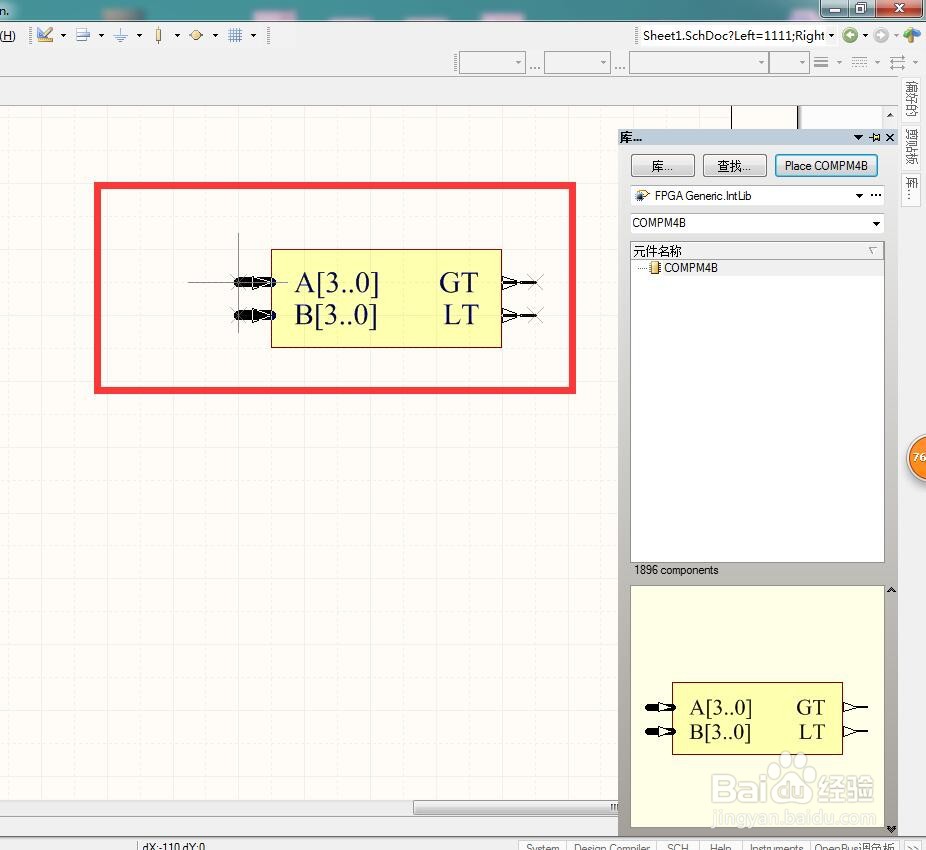
Task: Click the line style dashed icon
Action: point(859,62)
